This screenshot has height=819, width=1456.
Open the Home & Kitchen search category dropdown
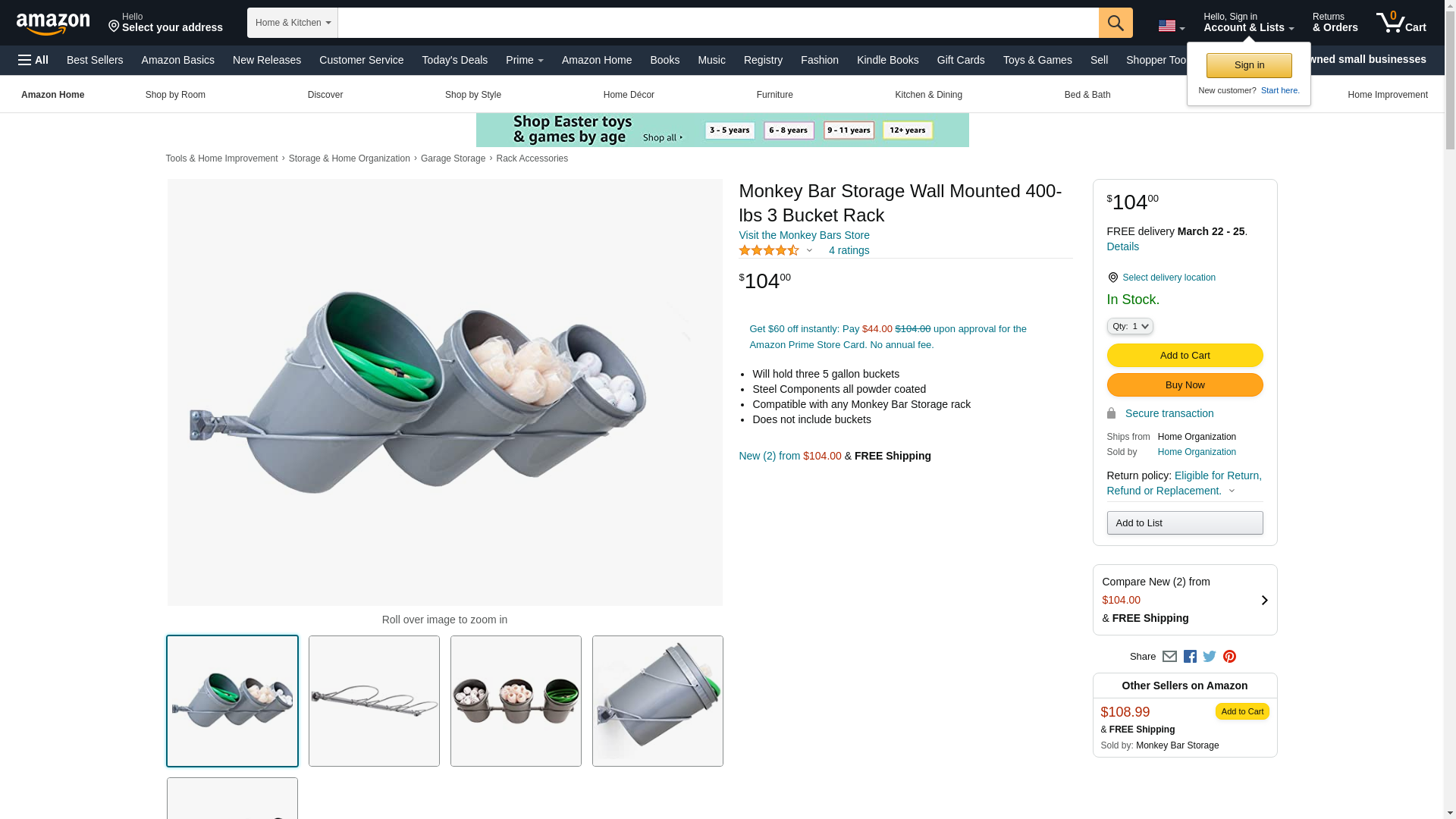[293, 23]
